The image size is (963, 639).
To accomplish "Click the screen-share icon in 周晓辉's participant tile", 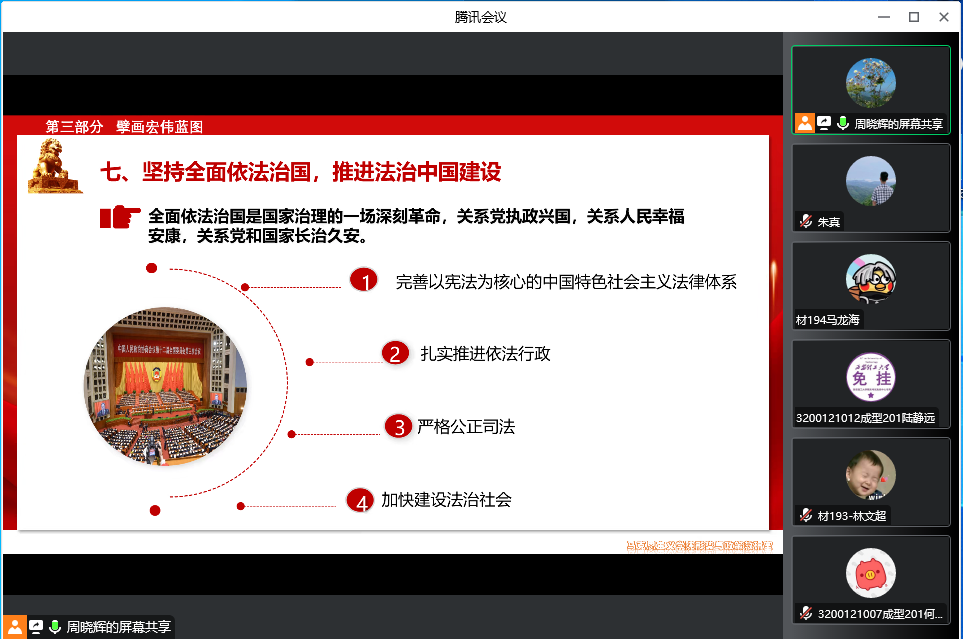I will (x=824, y=123).
